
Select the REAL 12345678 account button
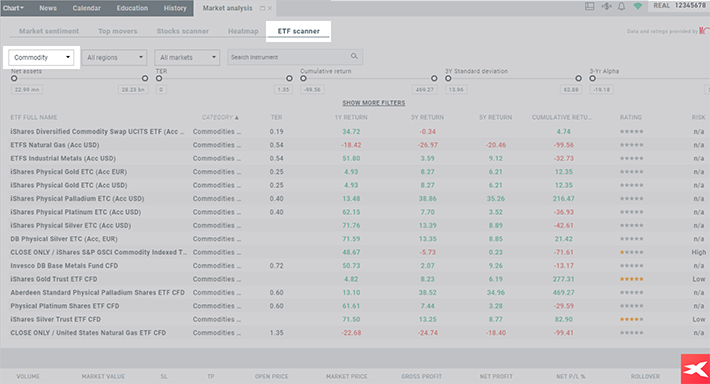(x=679, y=6)
